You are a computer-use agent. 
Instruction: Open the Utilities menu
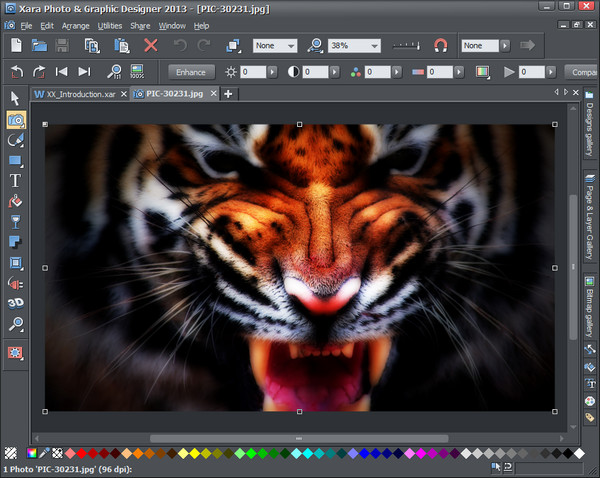110,26
